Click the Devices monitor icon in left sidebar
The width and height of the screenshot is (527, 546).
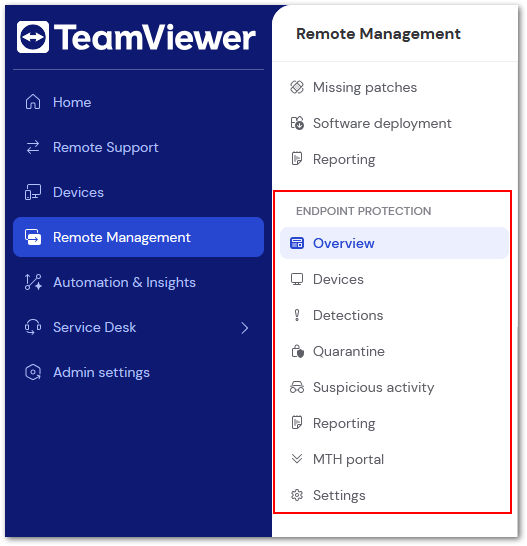(x=33, y=192)
